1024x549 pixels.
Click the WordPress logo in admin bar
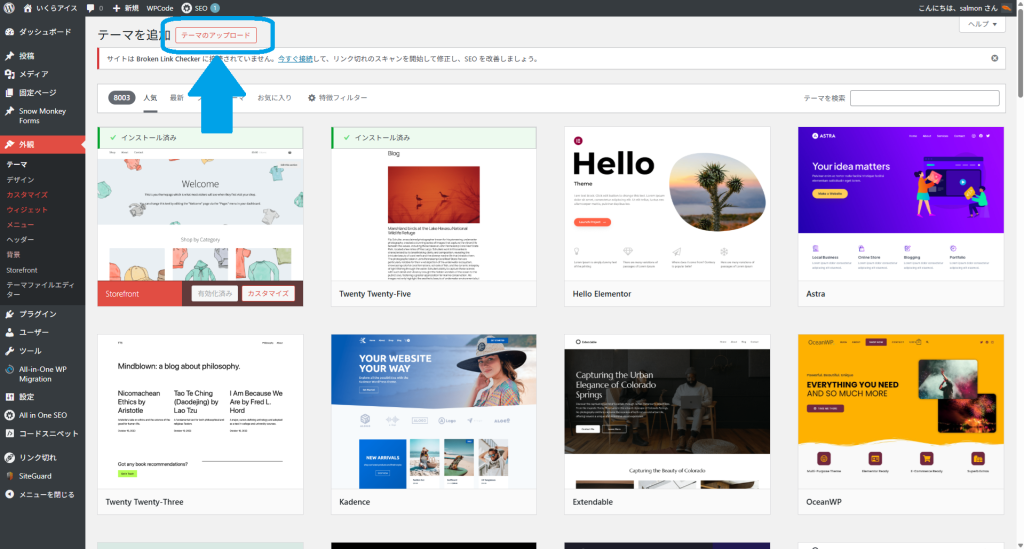pos(8,8)
